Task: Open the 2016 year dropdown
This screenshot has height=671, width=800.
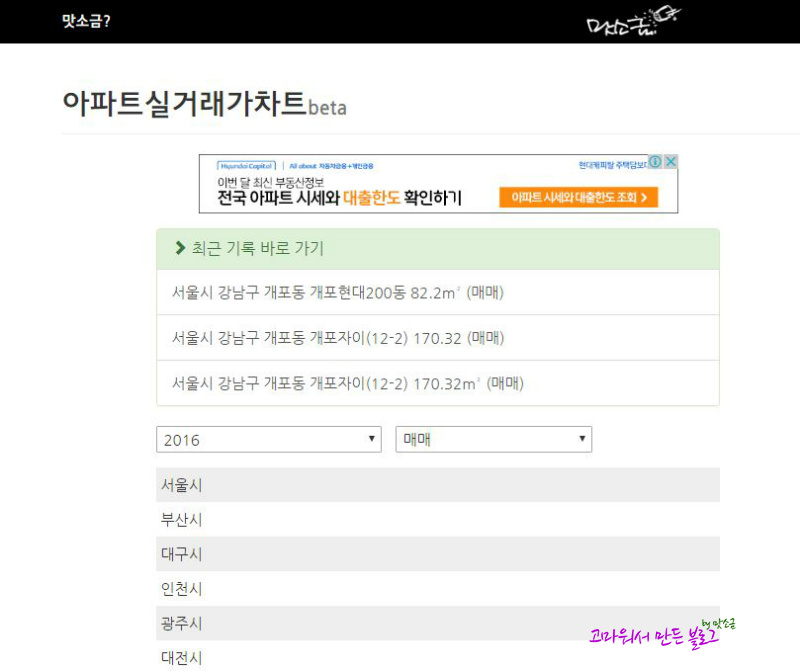Action: [269, 439]
